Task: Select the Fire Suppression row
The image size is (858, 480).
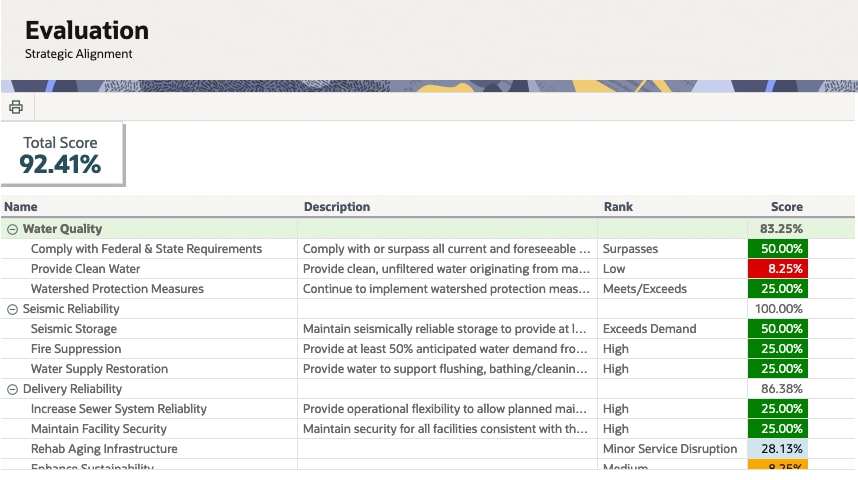Action: coord(76,349)
